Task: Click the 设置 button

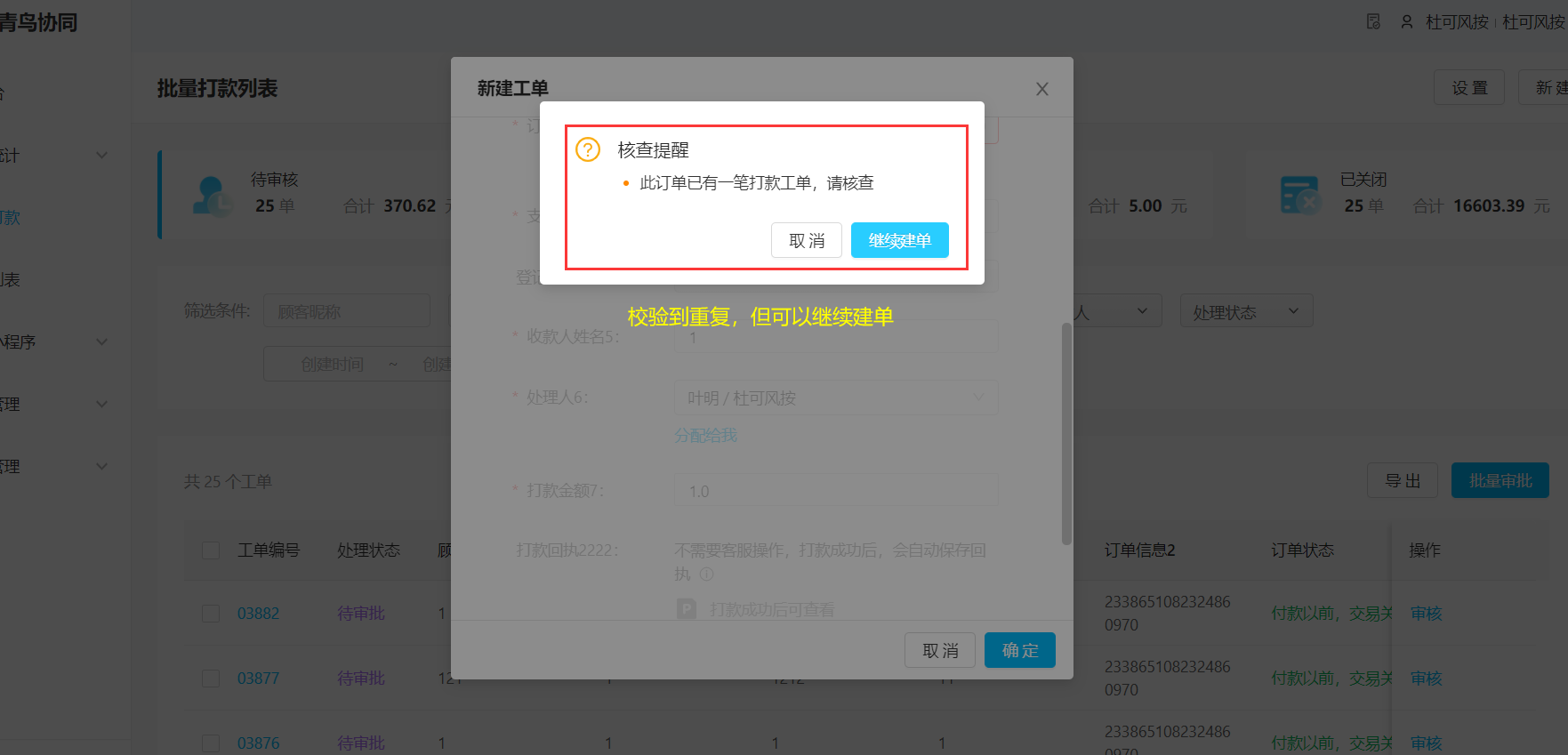Action: [x=1469, y=87]
